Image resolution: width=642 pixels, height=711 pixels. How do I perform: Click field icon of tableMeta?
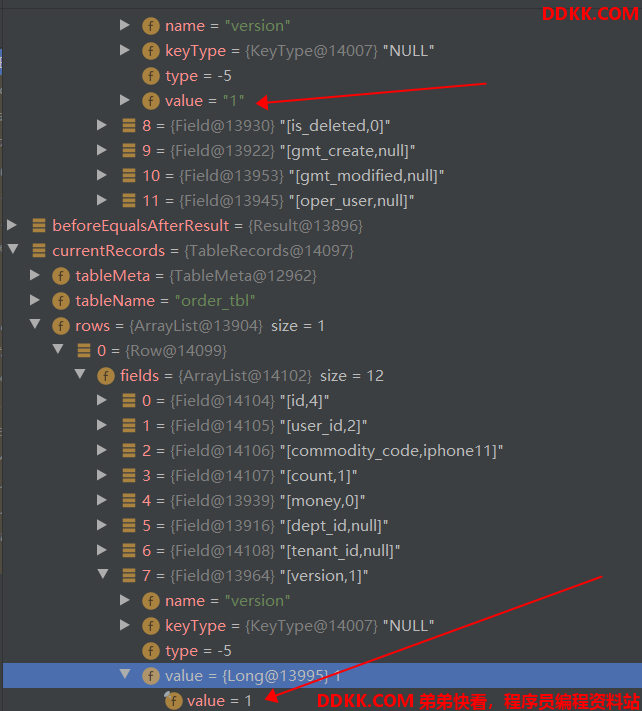(61, 276)
